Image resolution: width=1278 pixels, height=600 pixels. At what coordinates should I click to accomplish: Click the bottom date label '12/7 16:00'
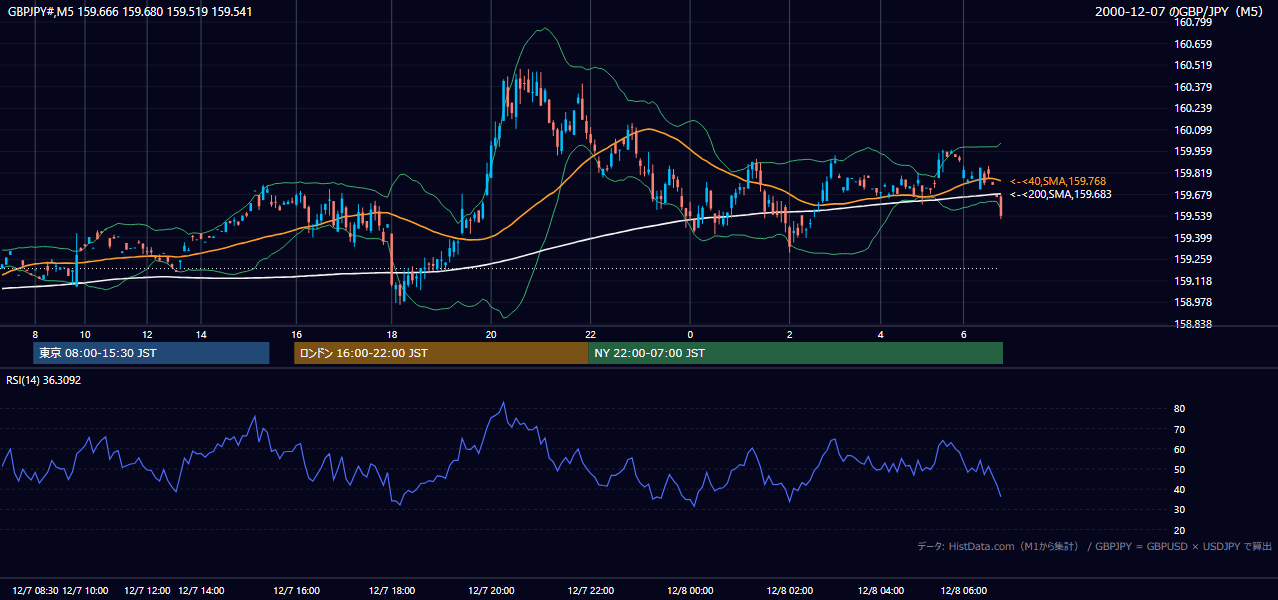[297, 590]
